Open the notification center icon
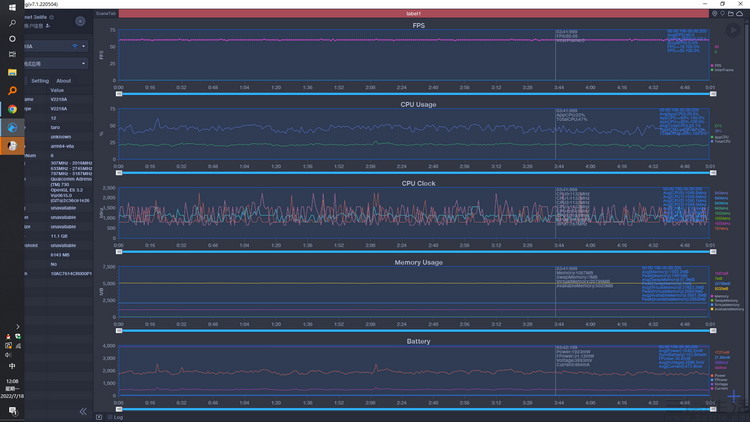 [12, 411]
